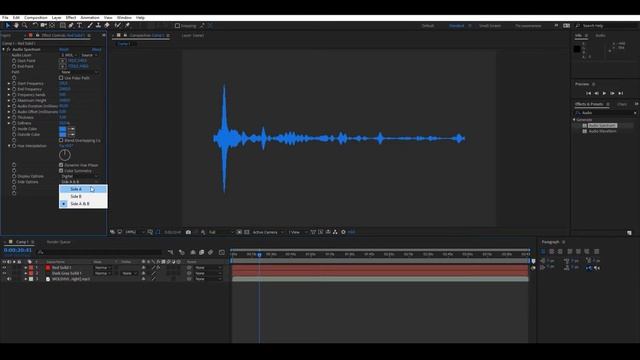Click the Frame Blending icon in timeline

202,252
